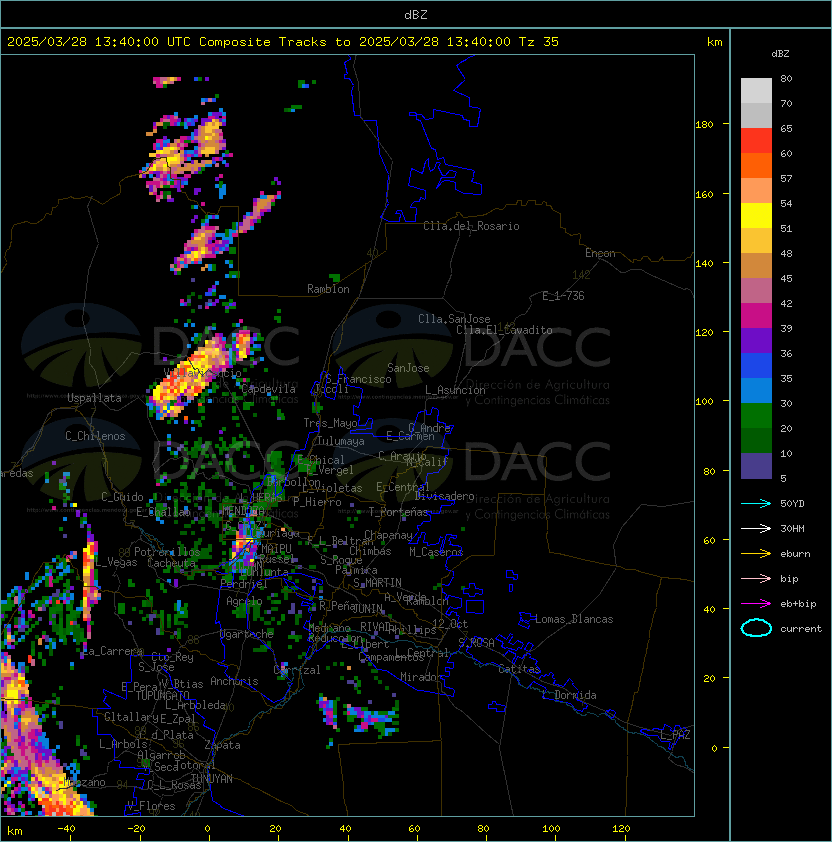Click the TUNUYAN map label
The height and width of the screenshot is (842, 832).
(x=212, y=779)
